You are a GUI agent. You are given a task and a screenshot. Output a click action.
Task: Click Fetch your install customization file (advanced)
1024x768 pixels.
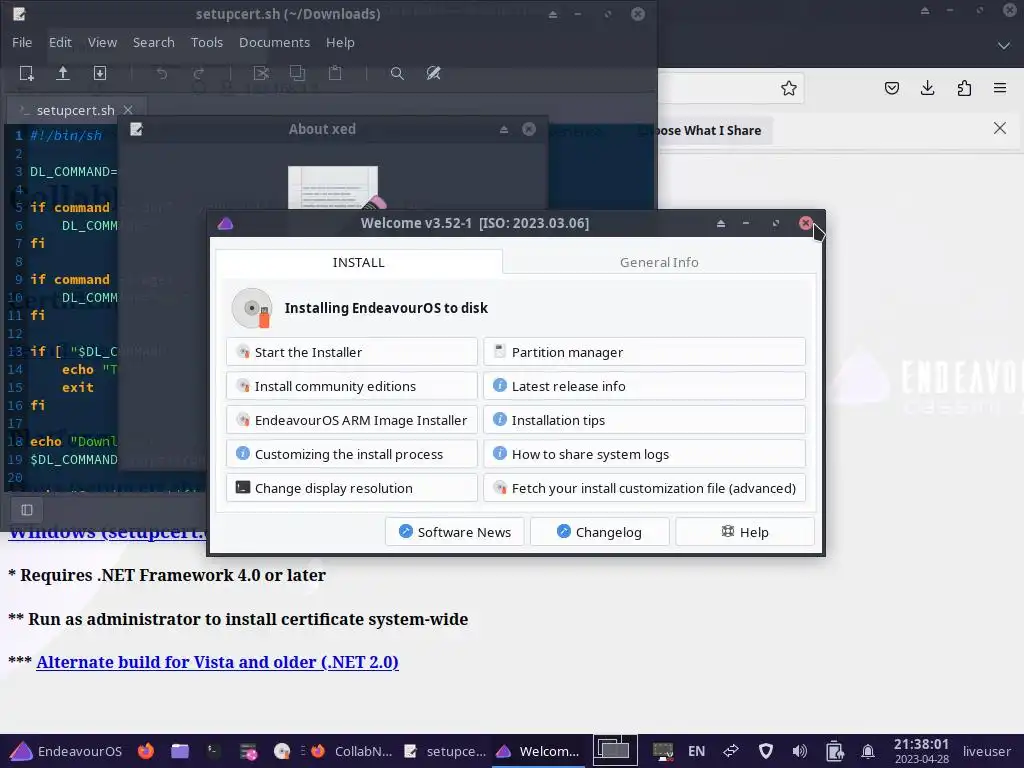coord(644,488)
